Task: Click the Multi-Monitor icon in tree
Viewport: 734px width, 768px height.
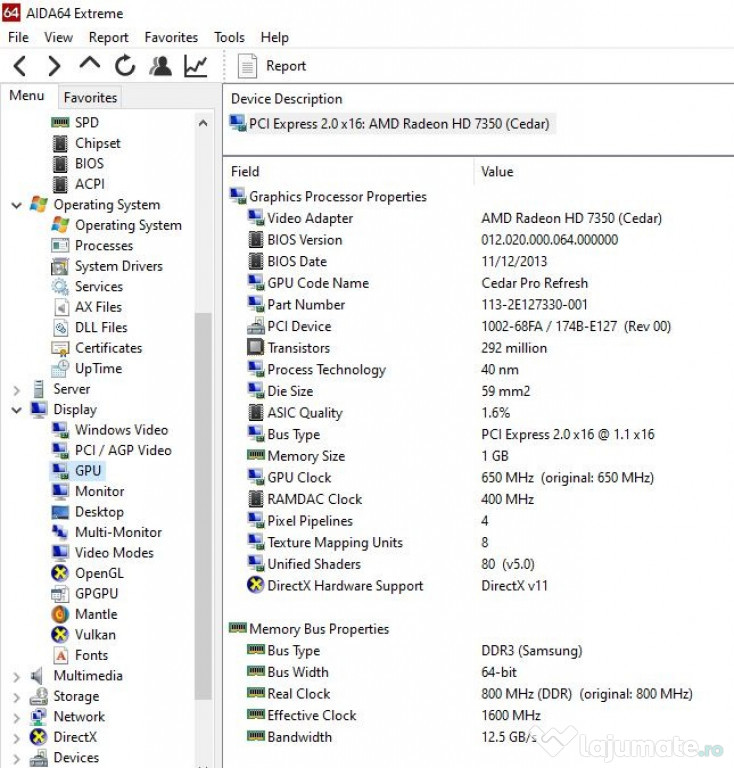Action: [x=60, y=531]
